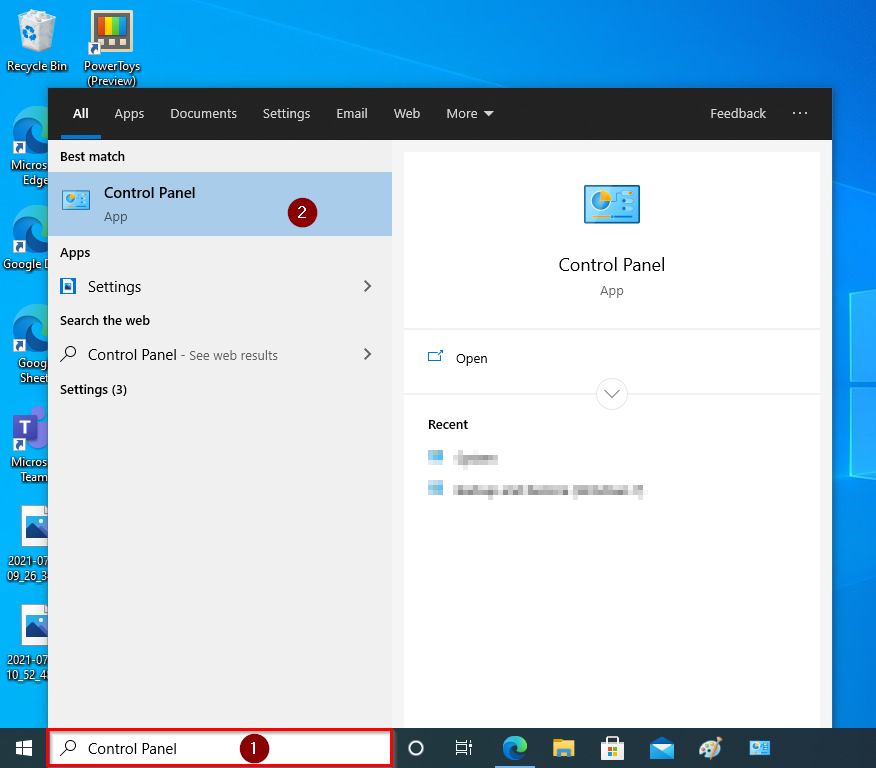Open Control Panel best match result
Screen dimensions: 876x768
tap(150, 203)
